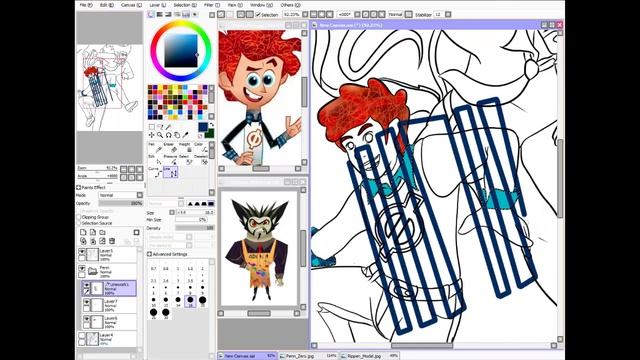Select the Color linework tool
Viewport: 640px width, 360px height.
click(200, 148)
